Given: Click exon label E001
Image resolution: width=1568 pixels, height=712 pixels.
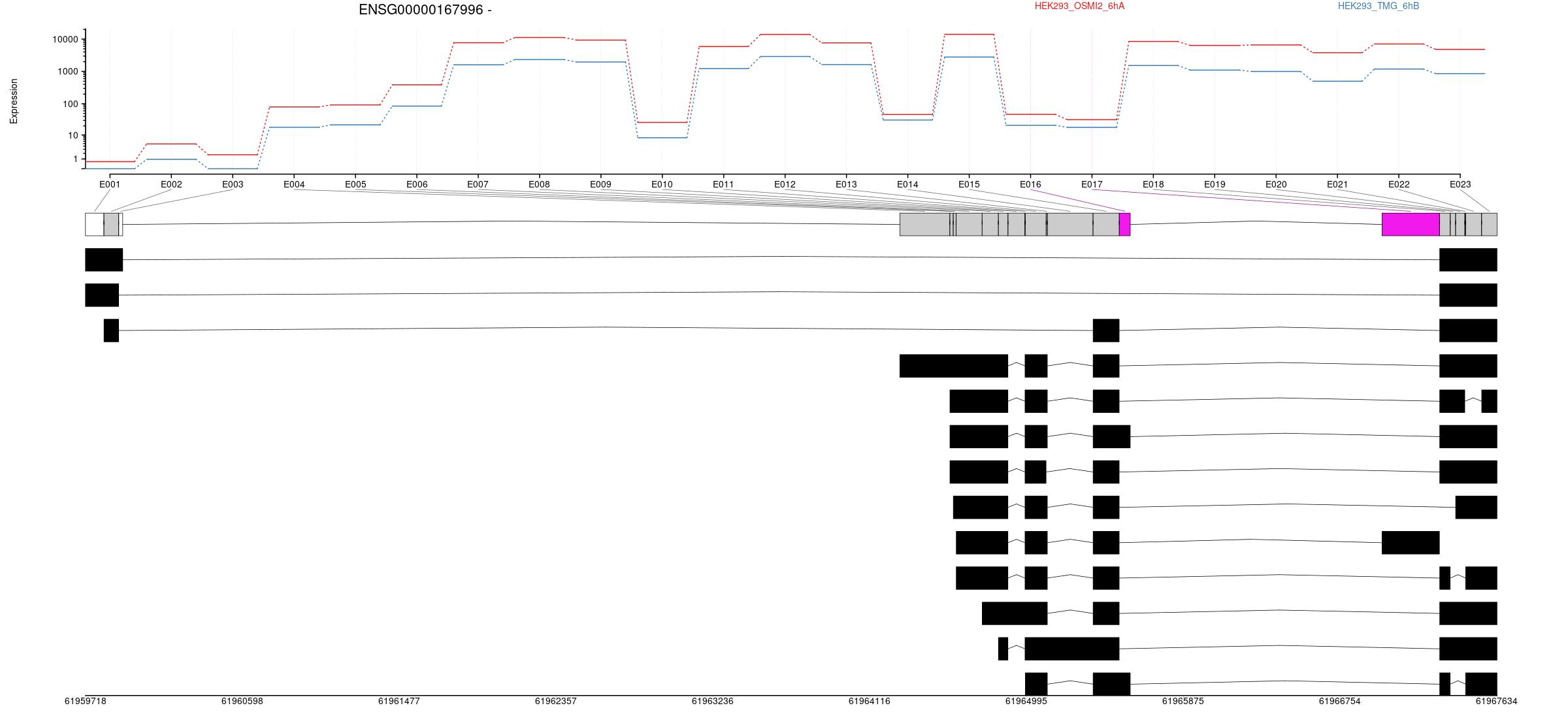Looking at the screenshot, I should (x=110, y=184).
